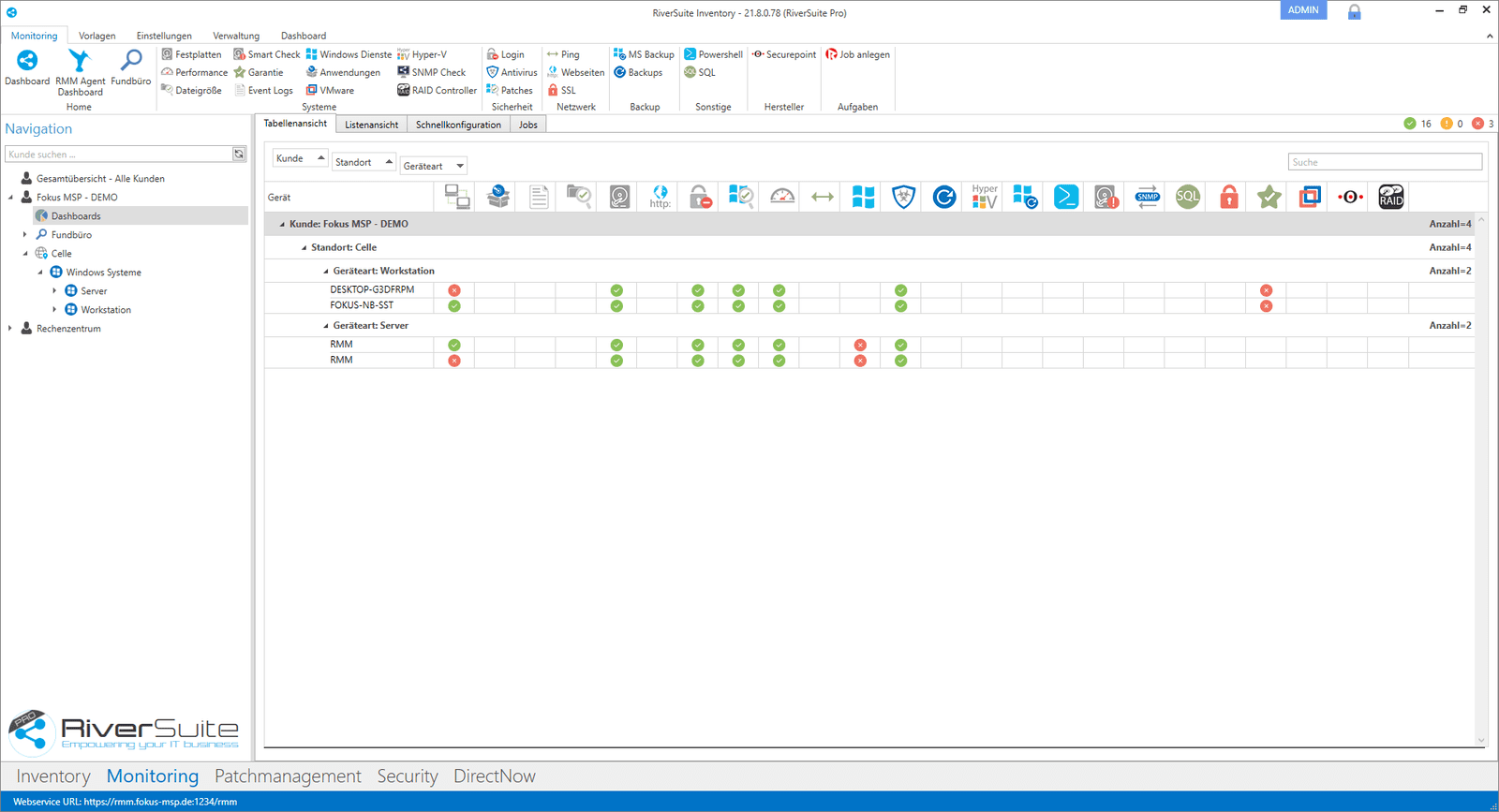Open the Listenansicht tab
1499x812 pixels.
click(371, 125)
